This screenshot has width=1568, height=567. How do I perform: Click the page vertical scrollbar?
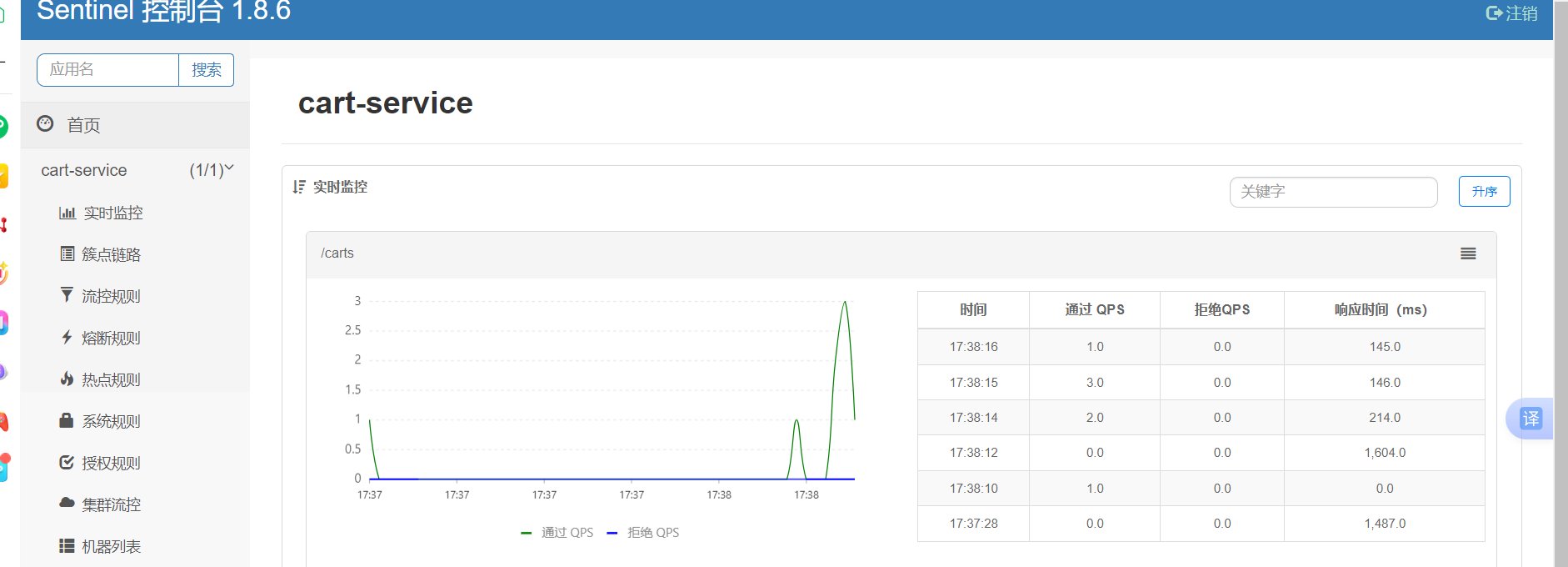tap(1561, 283)
